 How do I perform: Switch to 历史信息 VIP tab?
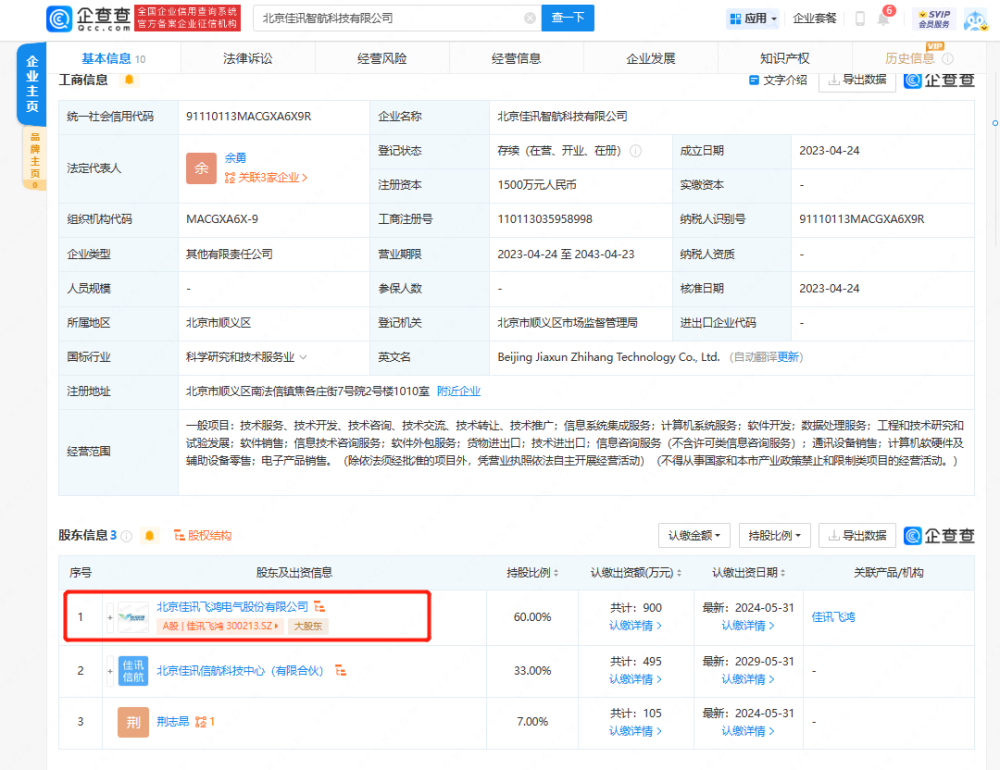point(918,59)
